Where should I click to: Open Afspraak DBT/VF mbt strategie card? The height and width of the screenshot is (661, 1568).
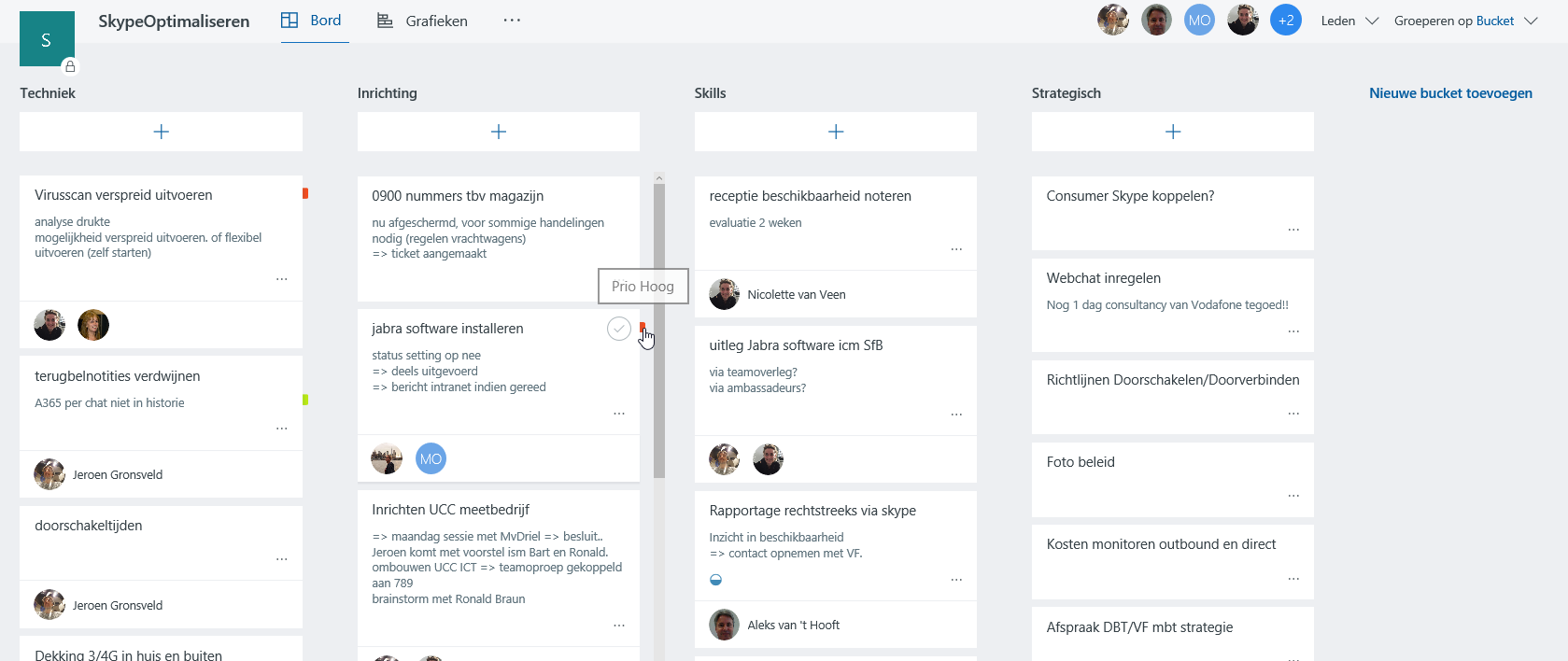[x=1173, y=634]
